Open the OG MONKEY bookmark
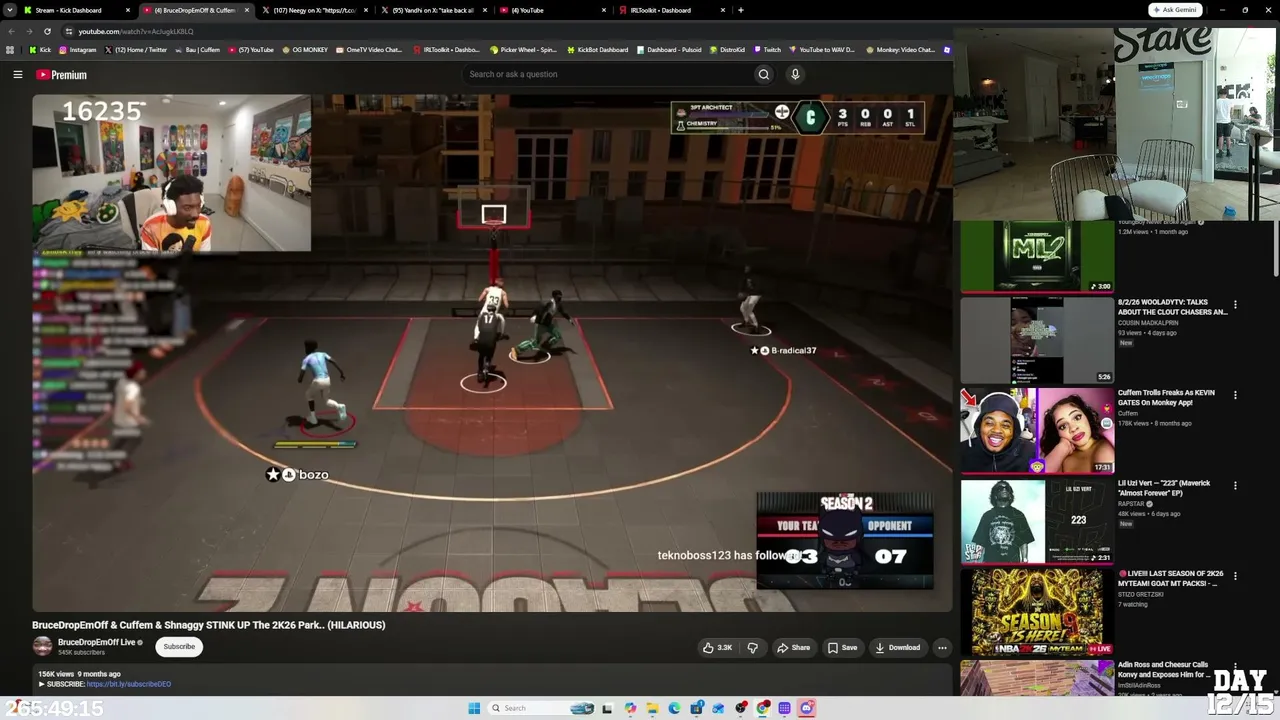 (x=305, y=50)
